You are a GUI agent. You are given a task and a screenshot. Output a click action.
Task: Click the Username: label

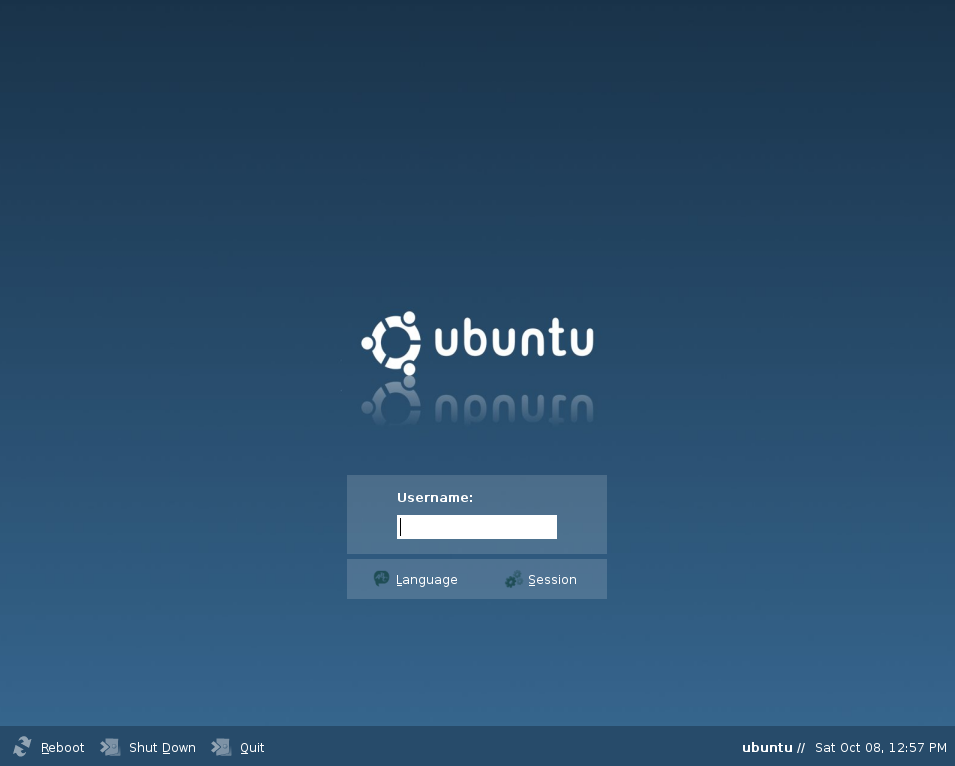435,497
